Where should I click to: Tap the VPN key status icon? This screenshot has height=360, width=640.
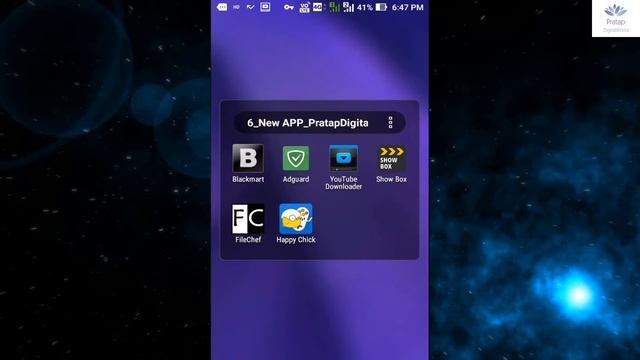pyautogui.click(x=289, y=7)
